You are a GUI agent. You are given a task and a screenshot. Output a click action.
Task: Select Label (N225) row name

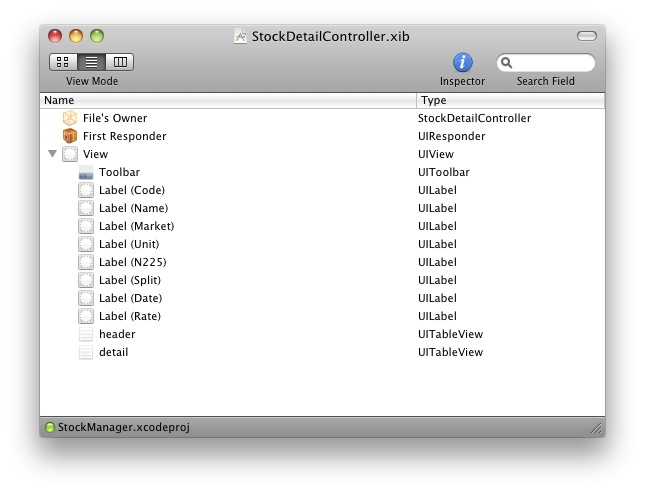pos(132,262)
